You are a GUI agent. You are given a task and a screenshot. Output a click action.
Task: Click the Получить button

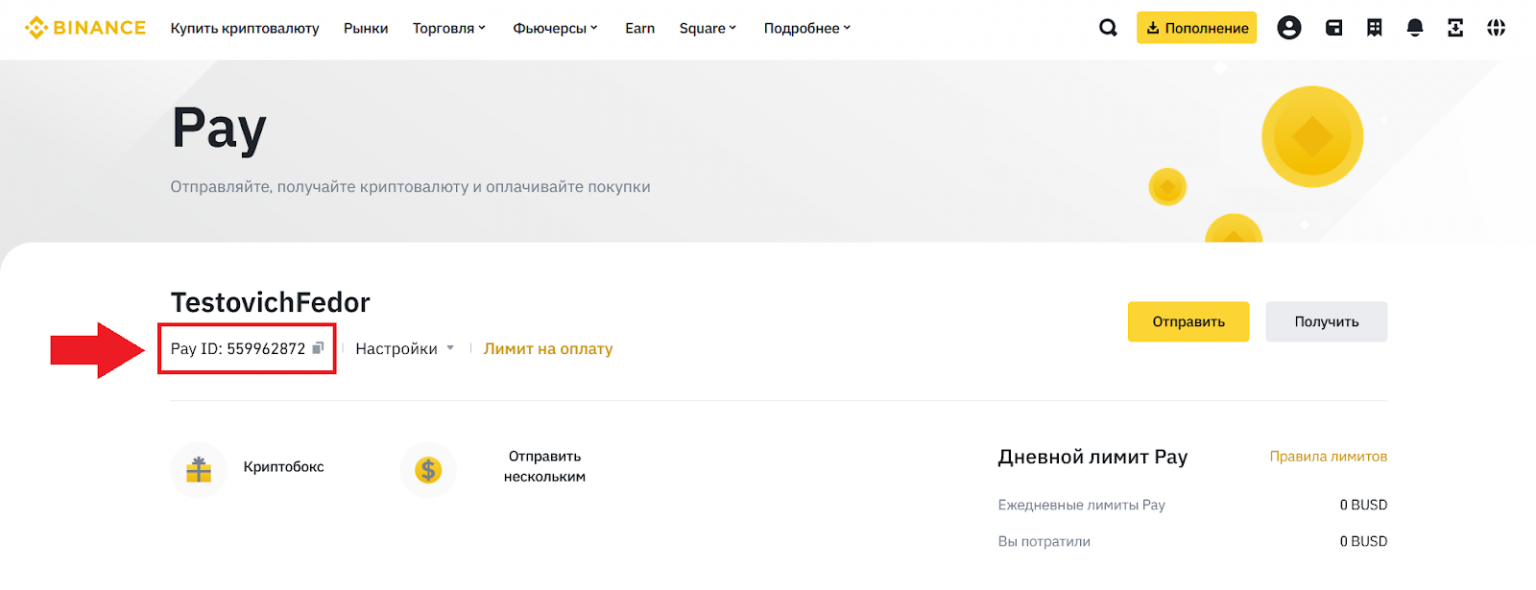[1326, 322]
